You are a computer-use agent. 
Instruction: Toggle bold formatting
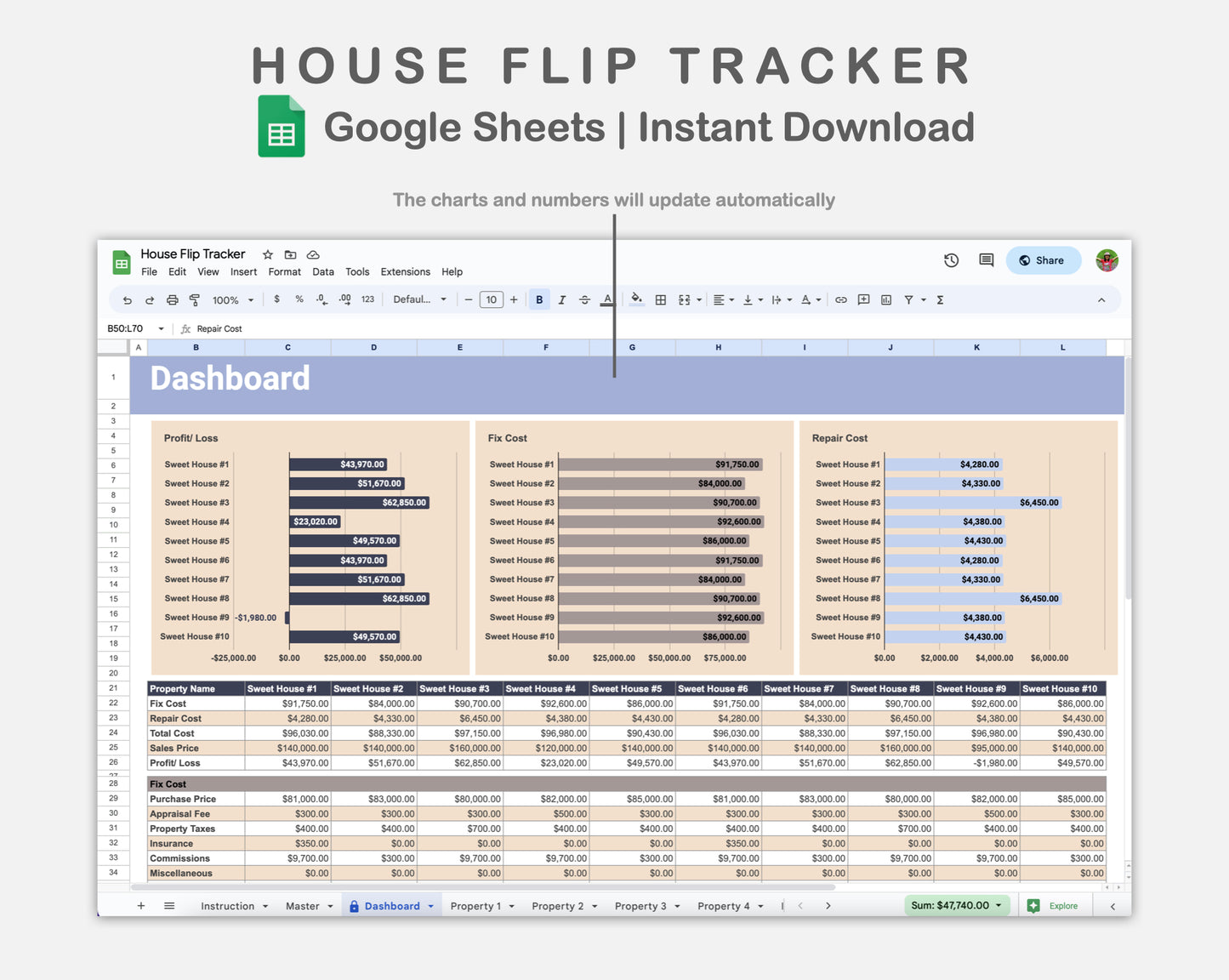tap(539, 299)
